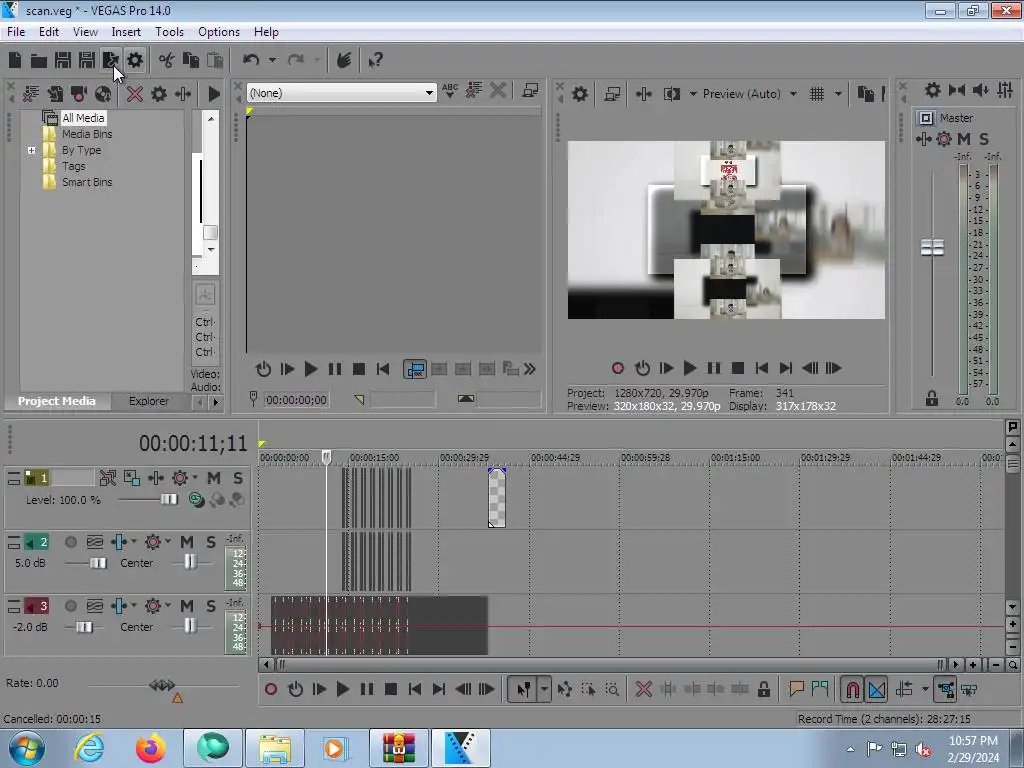Solo video track 1
Image resolution: width=1024 pixels, height=768 pixels.
pyautogui.click(x=238, y=478)
